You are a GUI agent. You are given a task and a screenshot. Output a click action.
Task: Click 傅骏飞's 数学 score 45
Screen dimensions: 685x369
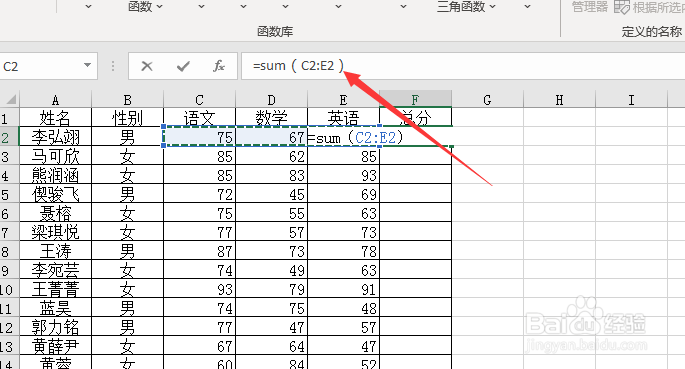pos(271,194)
